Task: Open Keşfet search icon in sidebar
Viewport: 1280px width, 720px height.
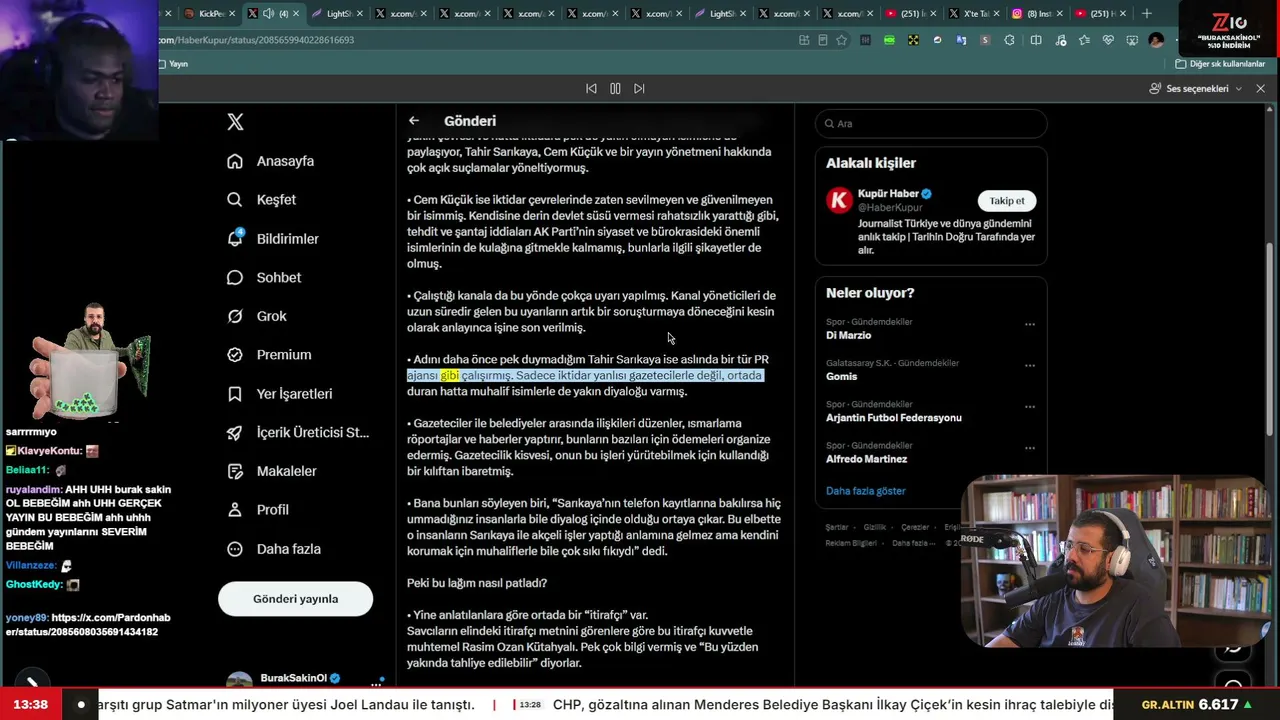Action: click(235, 200)
